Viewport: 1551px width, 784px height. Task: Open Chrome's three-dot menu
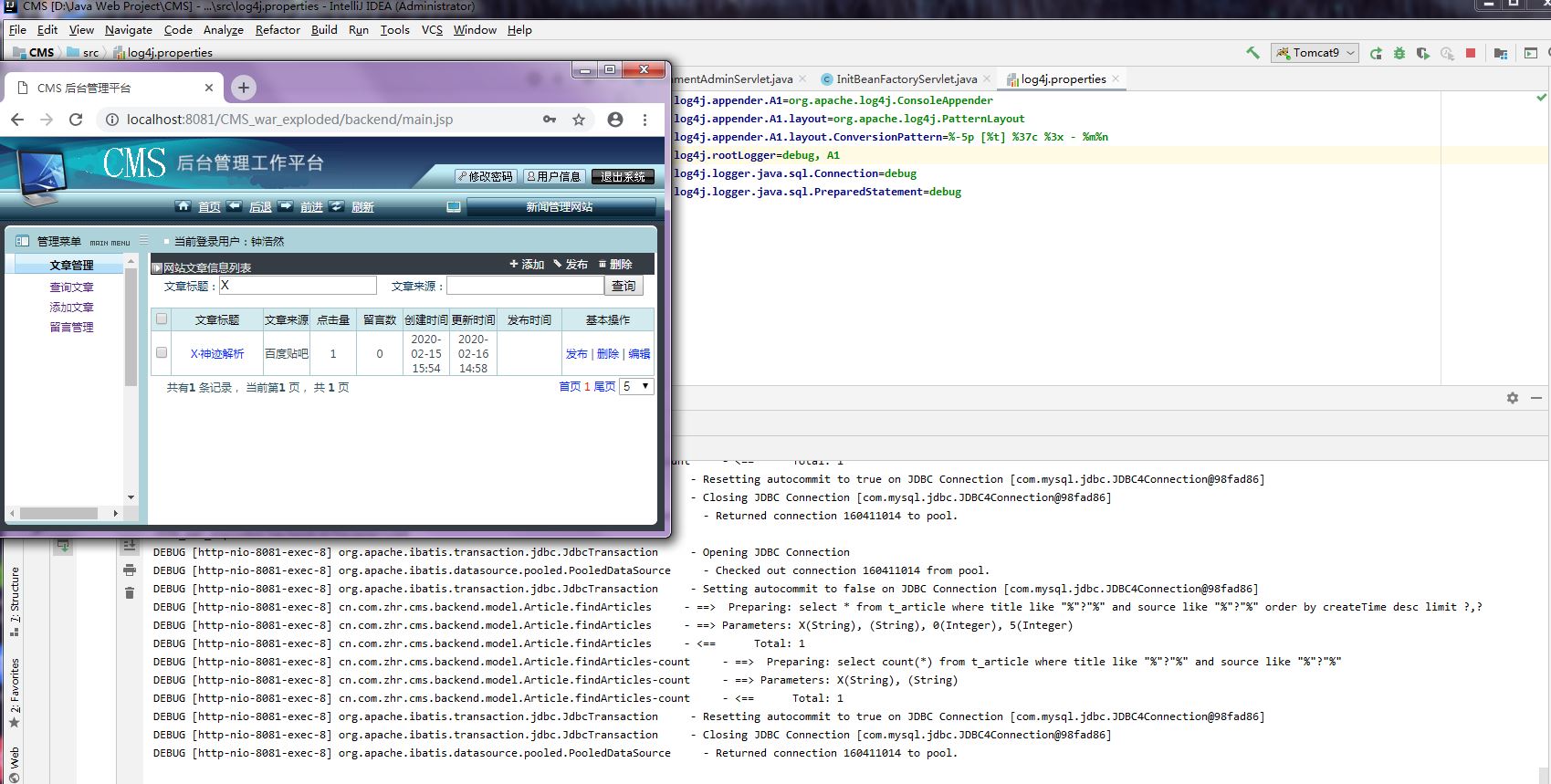(645, 120)
